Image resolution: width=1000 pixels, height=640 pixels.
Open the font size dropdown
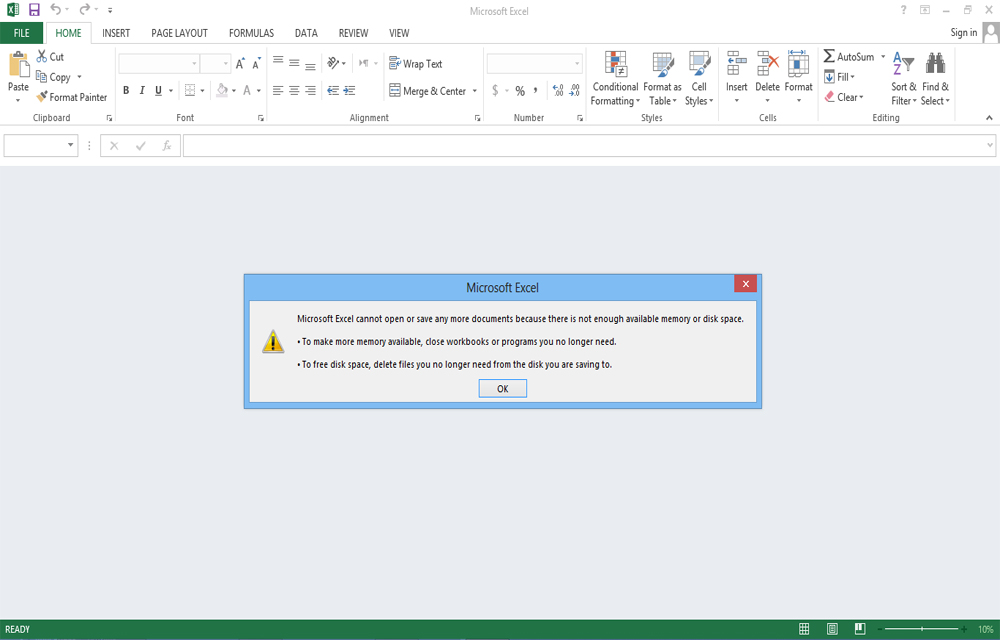coord(227,62)
